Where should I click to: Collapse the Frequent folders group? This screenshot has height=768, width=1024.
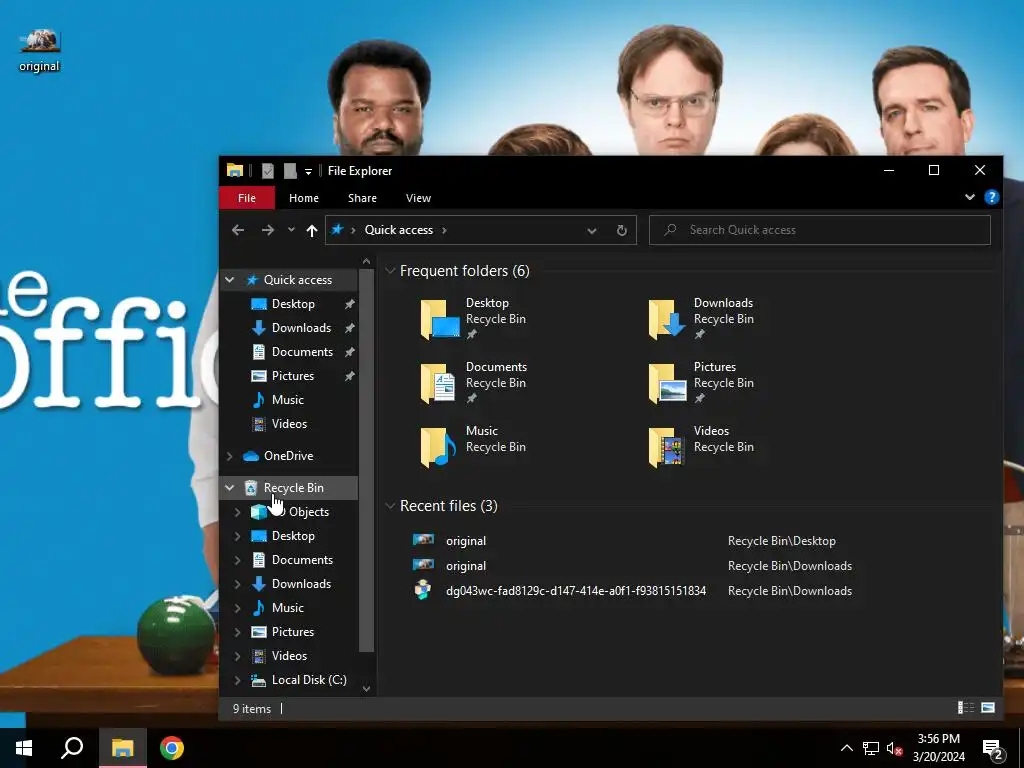(x=390, y=271)
